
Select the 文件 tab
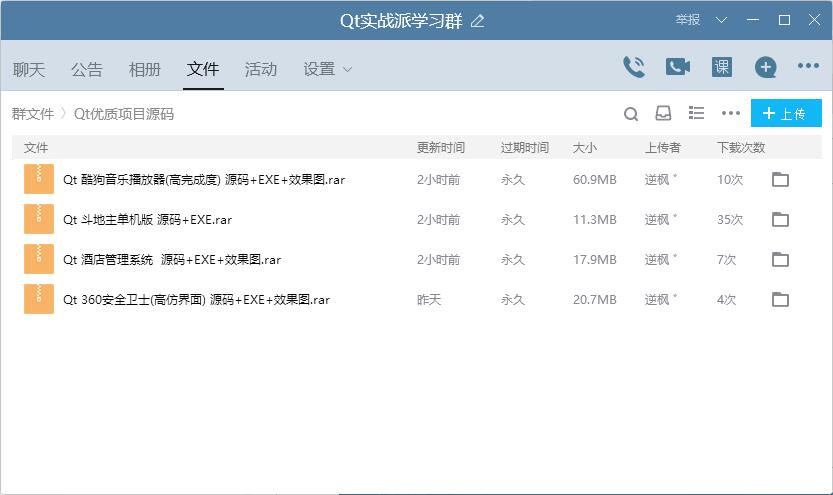pyautogui.click(x=203, y=69)
